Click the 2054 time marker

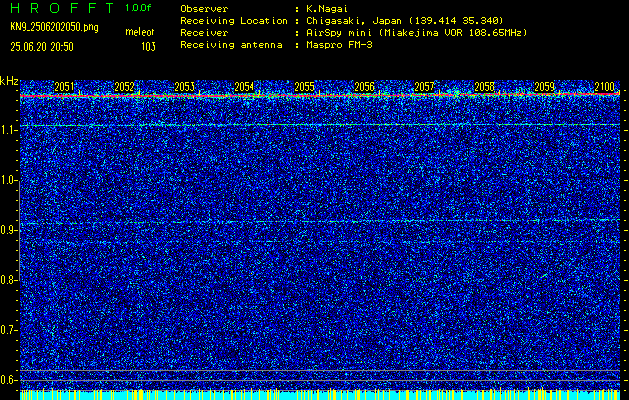[x=244, y=87]
